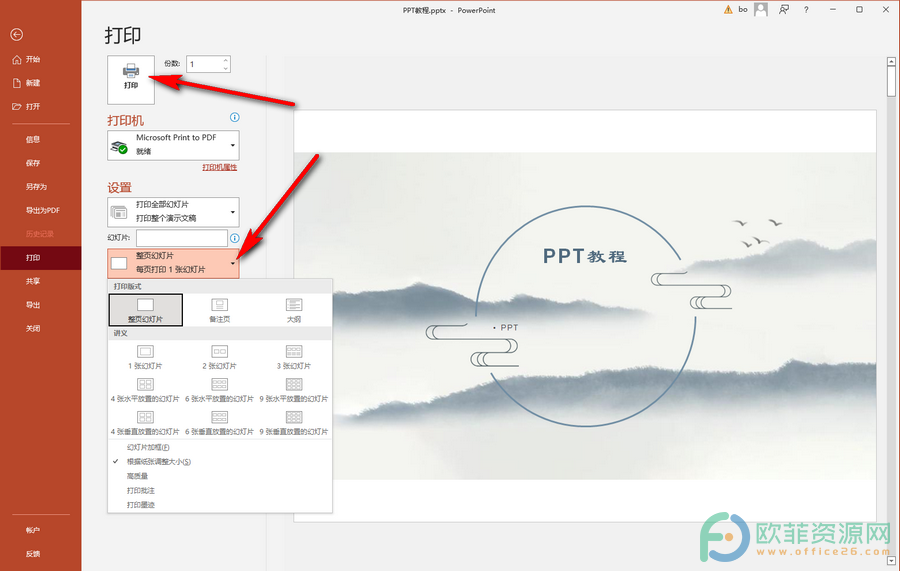The width and height of the screenshot is (900, 571).
Task: Open the printer info icon beside 打印机
Action: tap(235, 117)
